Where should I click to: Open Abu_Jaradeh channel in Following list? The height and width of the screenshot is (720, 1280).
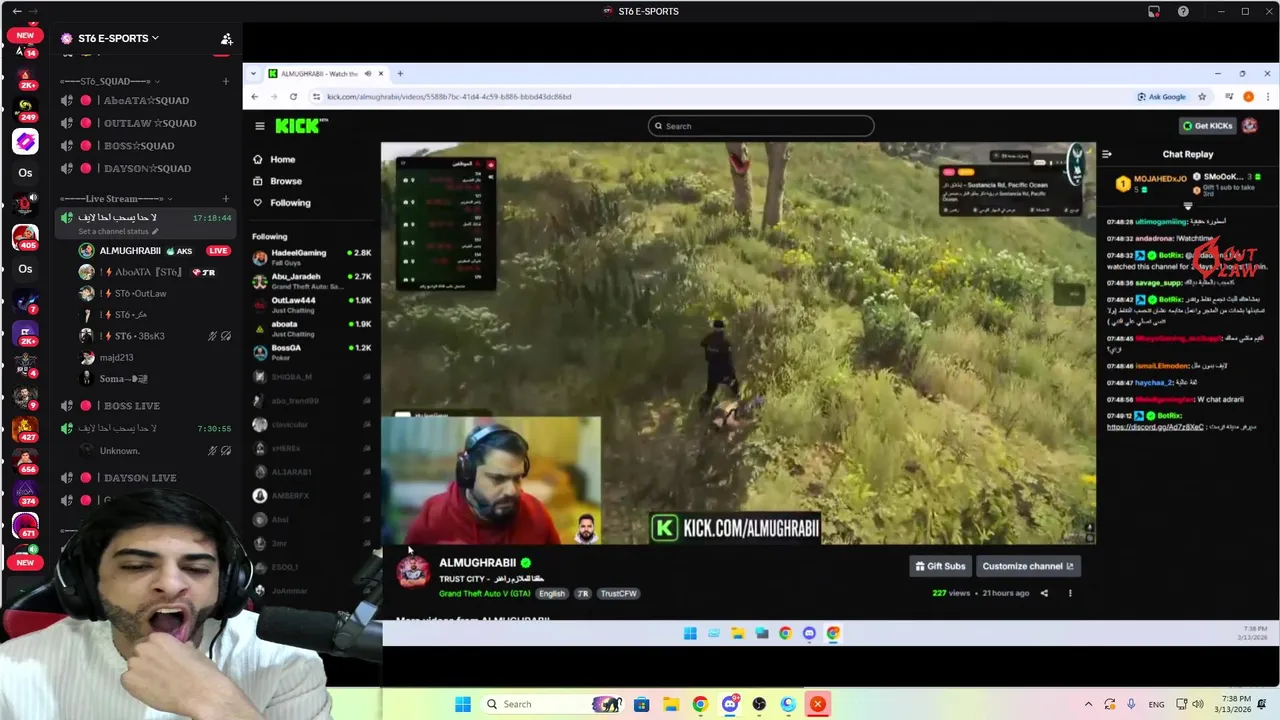[x=312, y=281]
